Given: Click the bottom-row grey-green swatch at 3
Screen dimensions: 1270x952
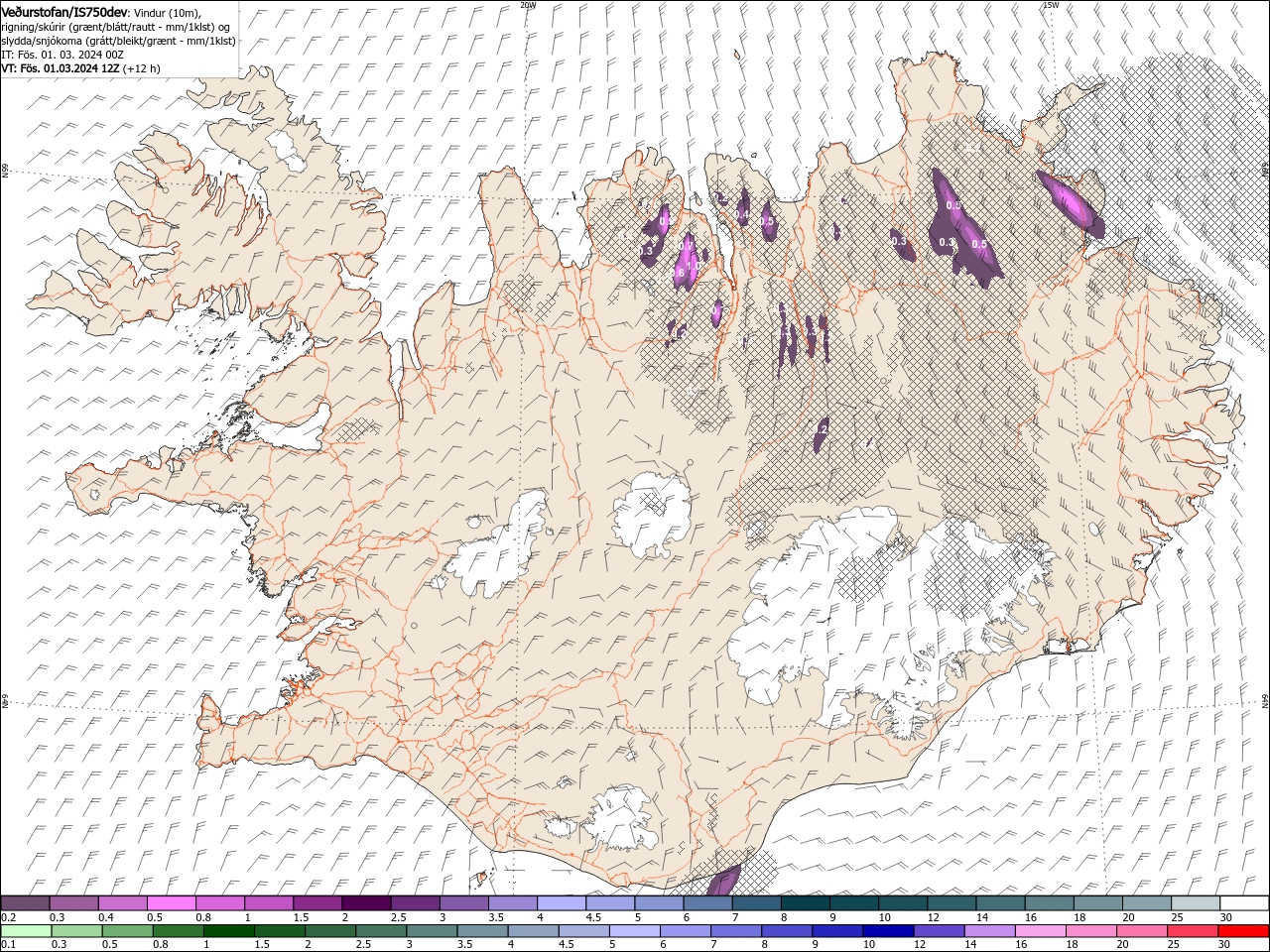Looking at the screenshot, I should tap(432, 931).
